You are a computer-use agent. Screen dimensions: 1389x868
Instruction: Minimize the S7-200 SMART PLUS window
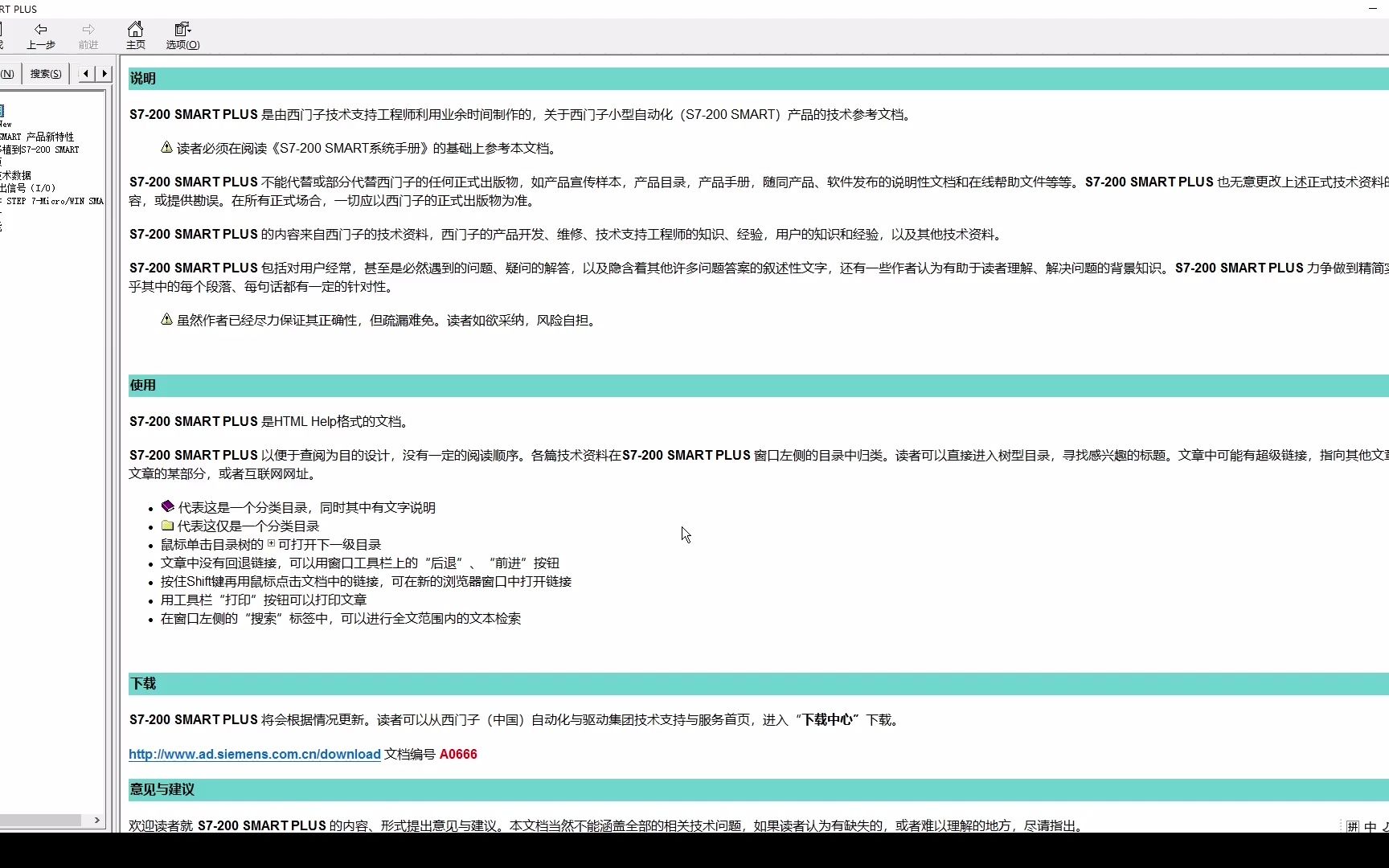(x=1373, y=9)
